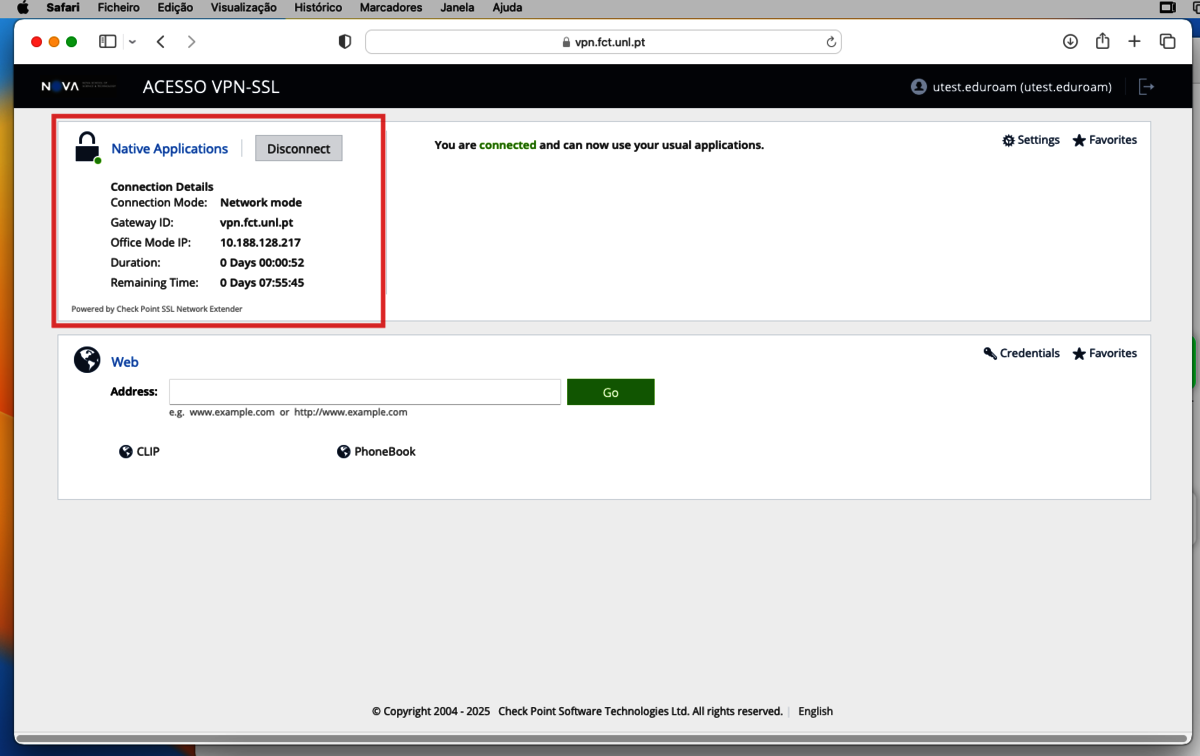
Task: Open Settings with the gear icon
Action: 1031,140
